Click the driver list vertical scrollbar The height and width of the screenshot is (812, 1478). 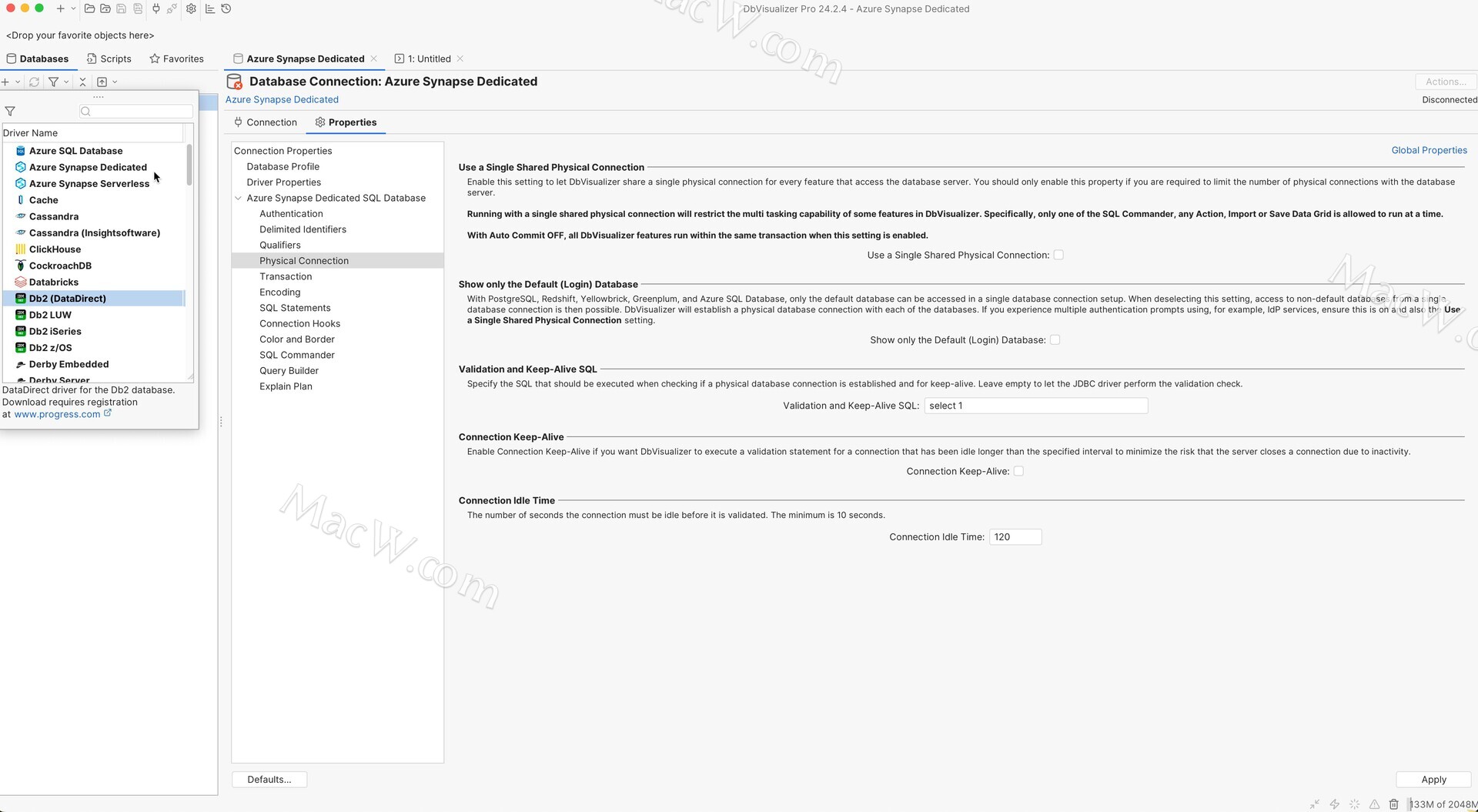click(x=189, y=165)
